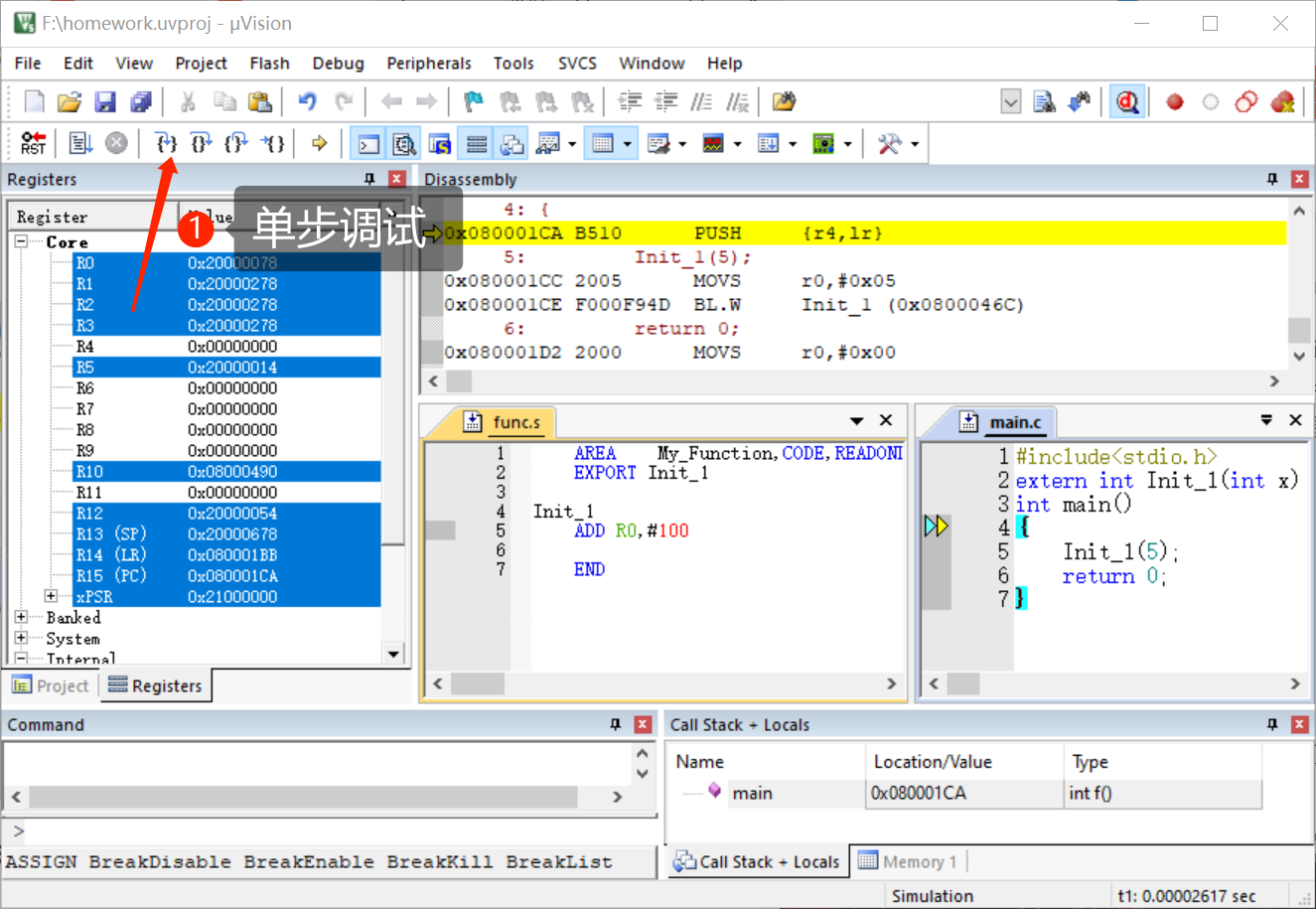This screenshot has height=909, width=1316.
Task: Open Logic Analyzer analysis windows icon
Action: point(714,144)
